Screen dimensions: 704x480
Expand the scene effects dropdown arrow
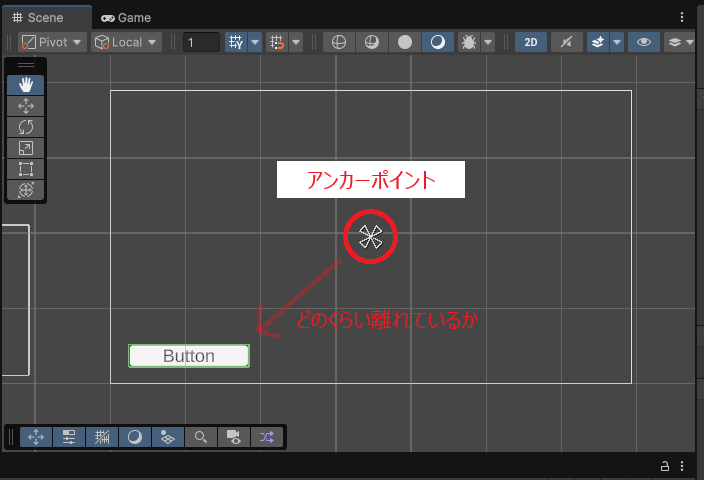click(x=617, y=42)
